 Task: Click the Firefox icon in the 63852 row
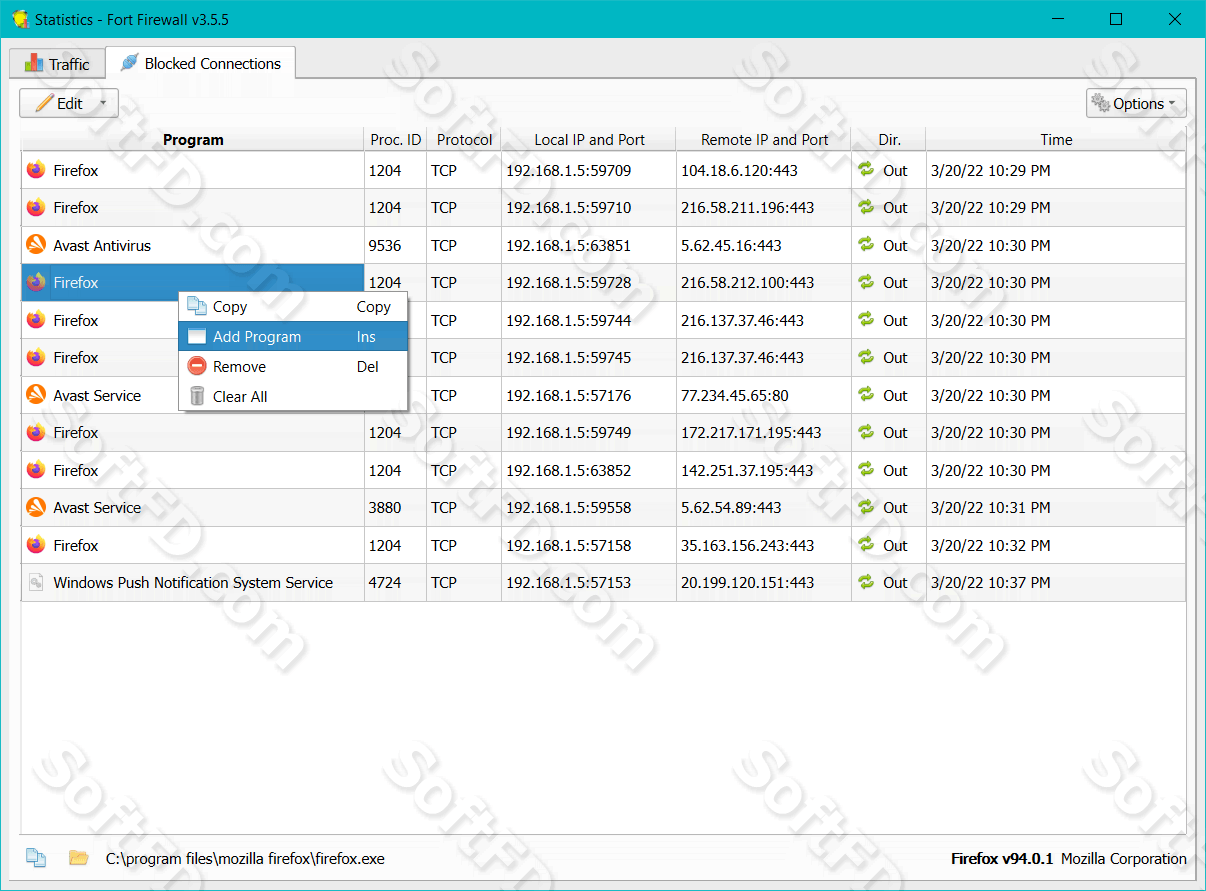pyautogui.click(x=36, y=470)
